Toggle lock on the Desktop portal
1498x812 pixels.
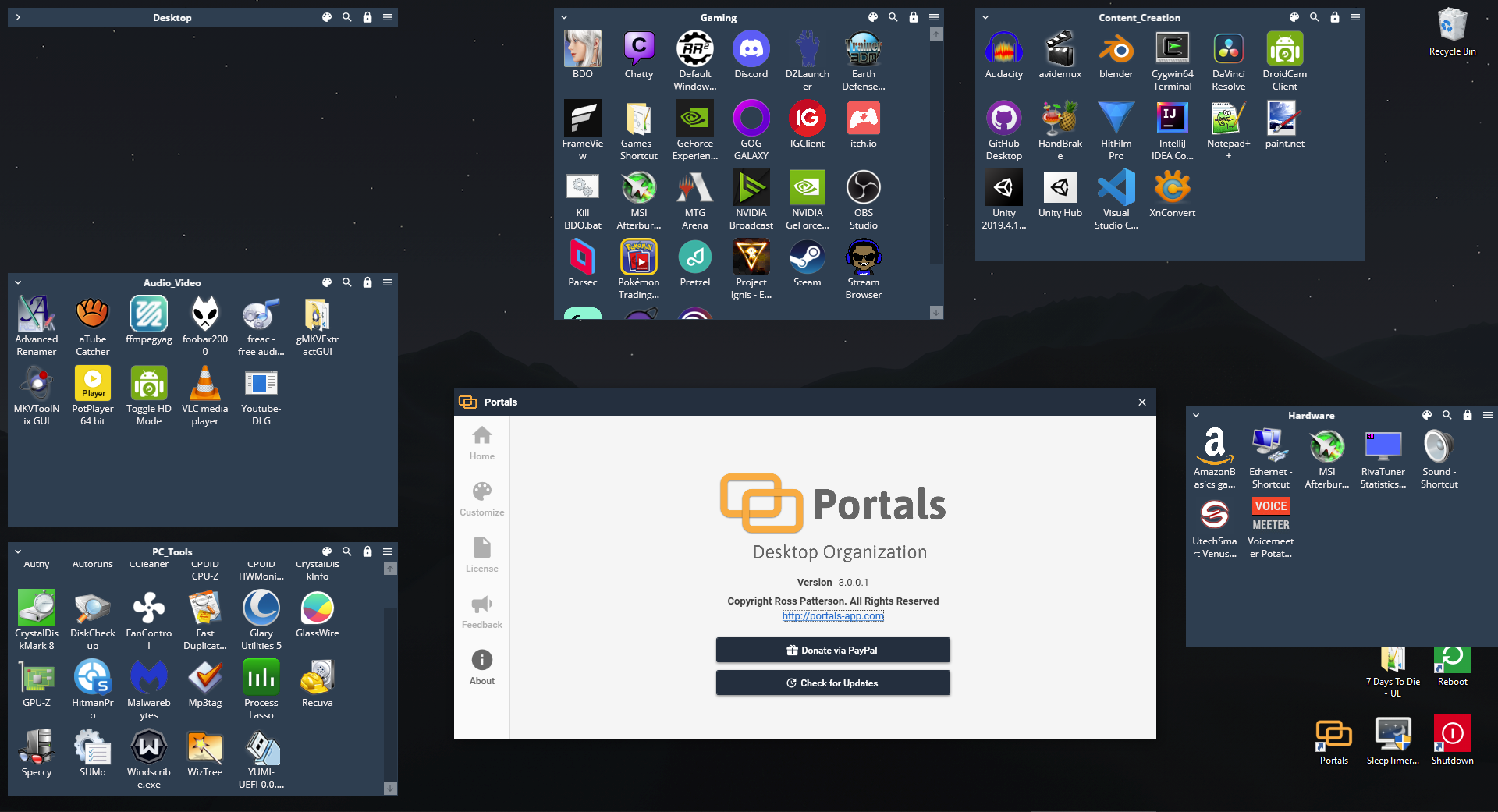point(367,17)
